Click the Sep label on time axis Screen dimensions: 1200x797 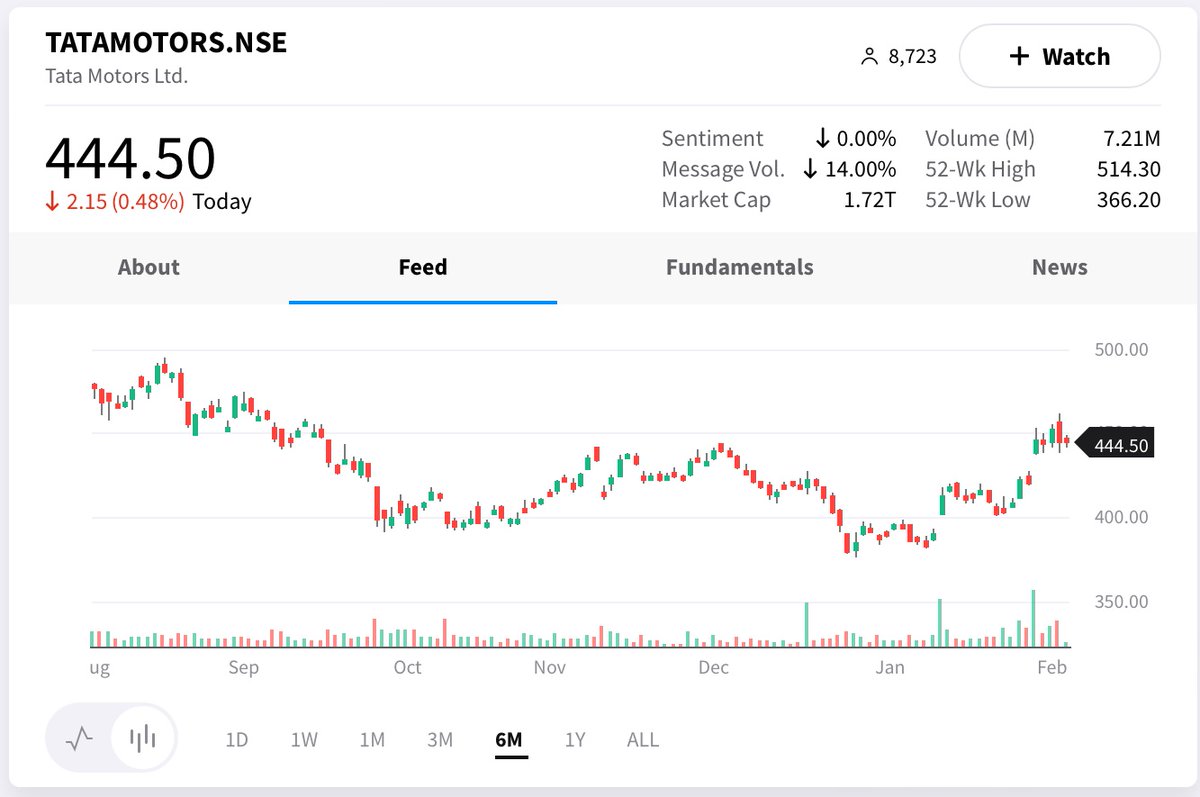click(x=243, y=668)
